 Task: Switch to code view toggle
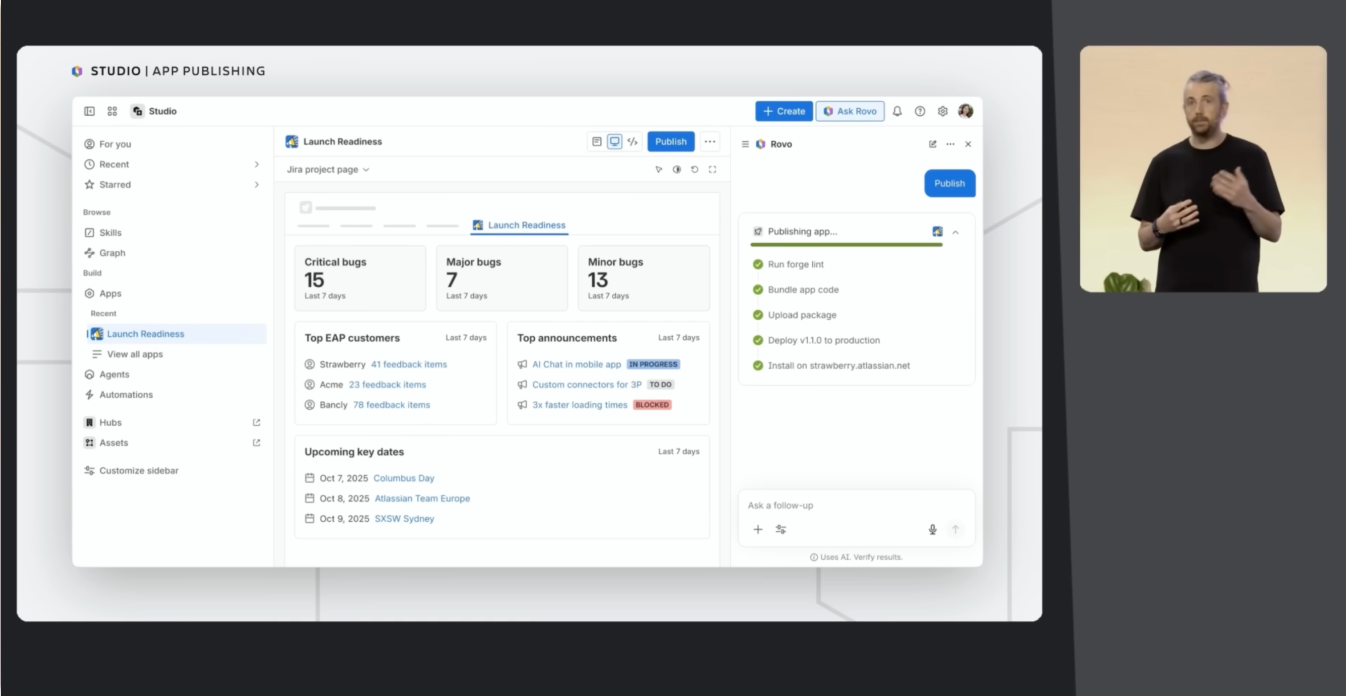pyautogui.click(x=632, y=142)
